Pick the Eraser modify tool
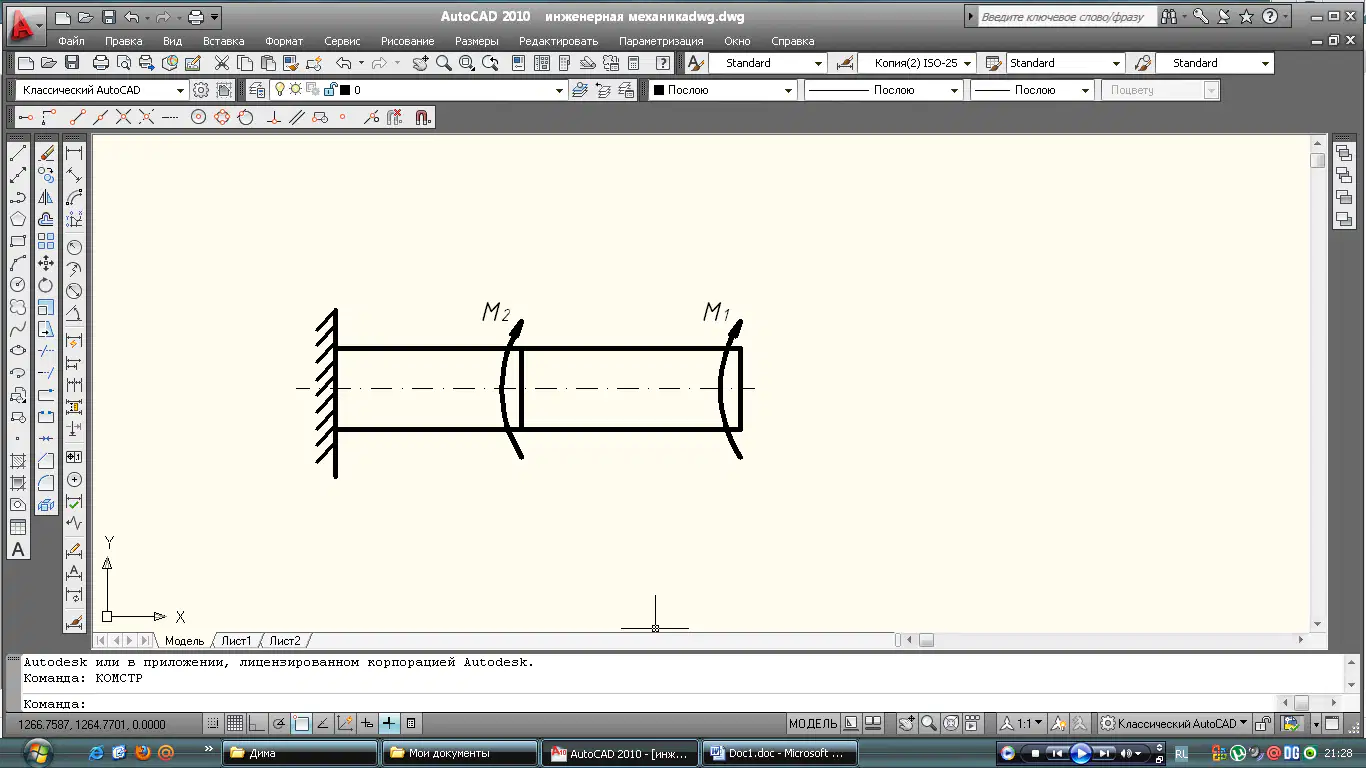Screen dimensions: 1366x768 pos(46,153)
